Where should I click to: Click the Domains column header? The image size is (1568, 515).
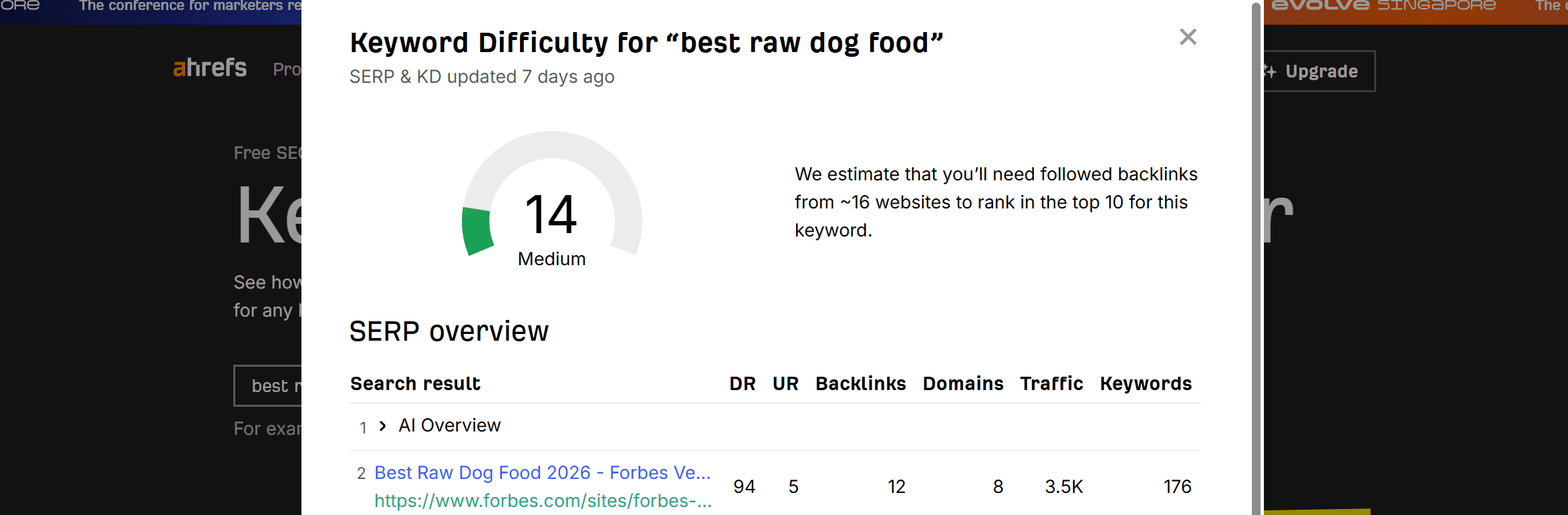pos(962,384)
